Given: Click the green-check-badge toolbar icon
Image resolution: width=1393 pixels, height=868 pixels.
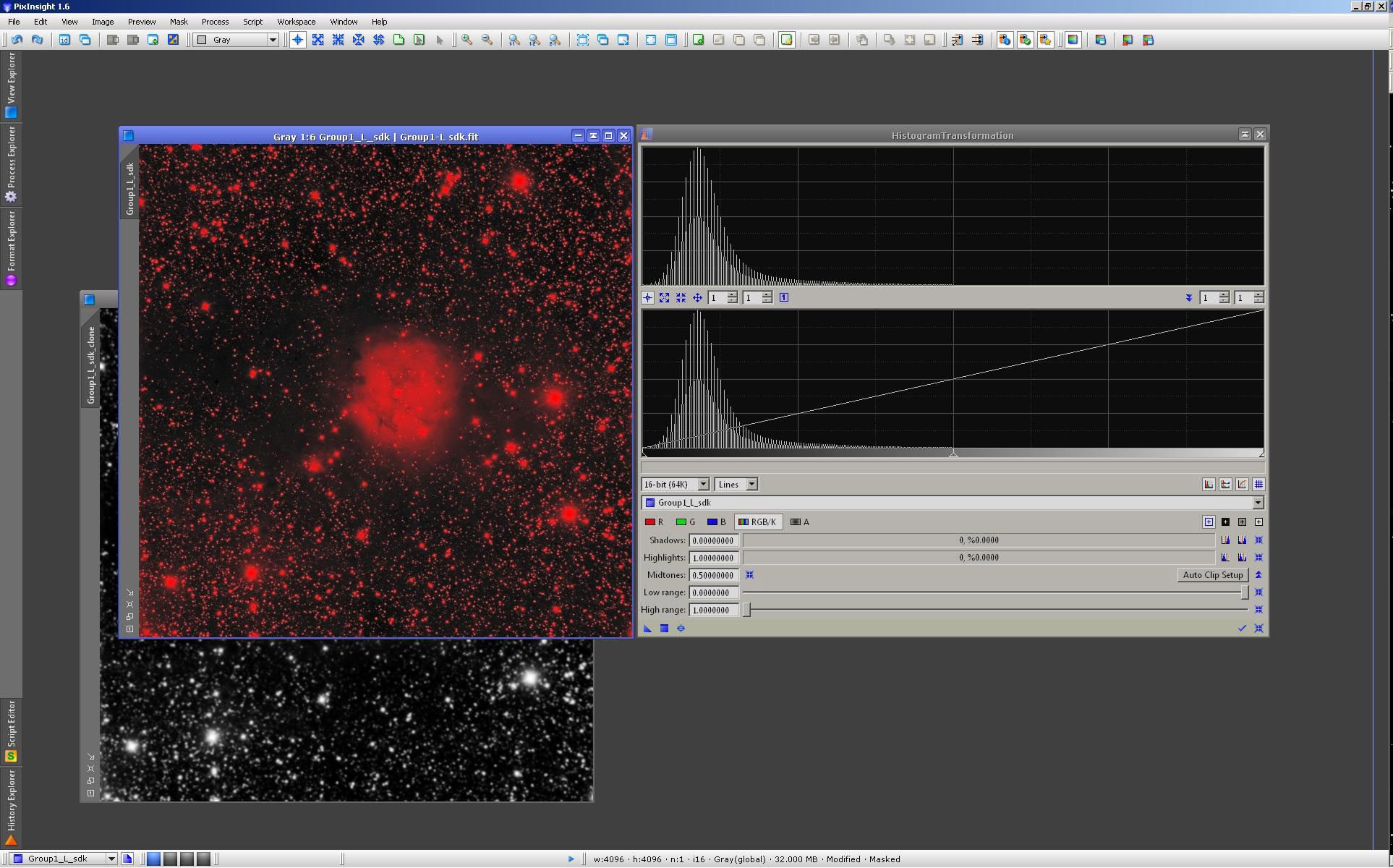Looking at the screenshot, I should coord(1025,40).
